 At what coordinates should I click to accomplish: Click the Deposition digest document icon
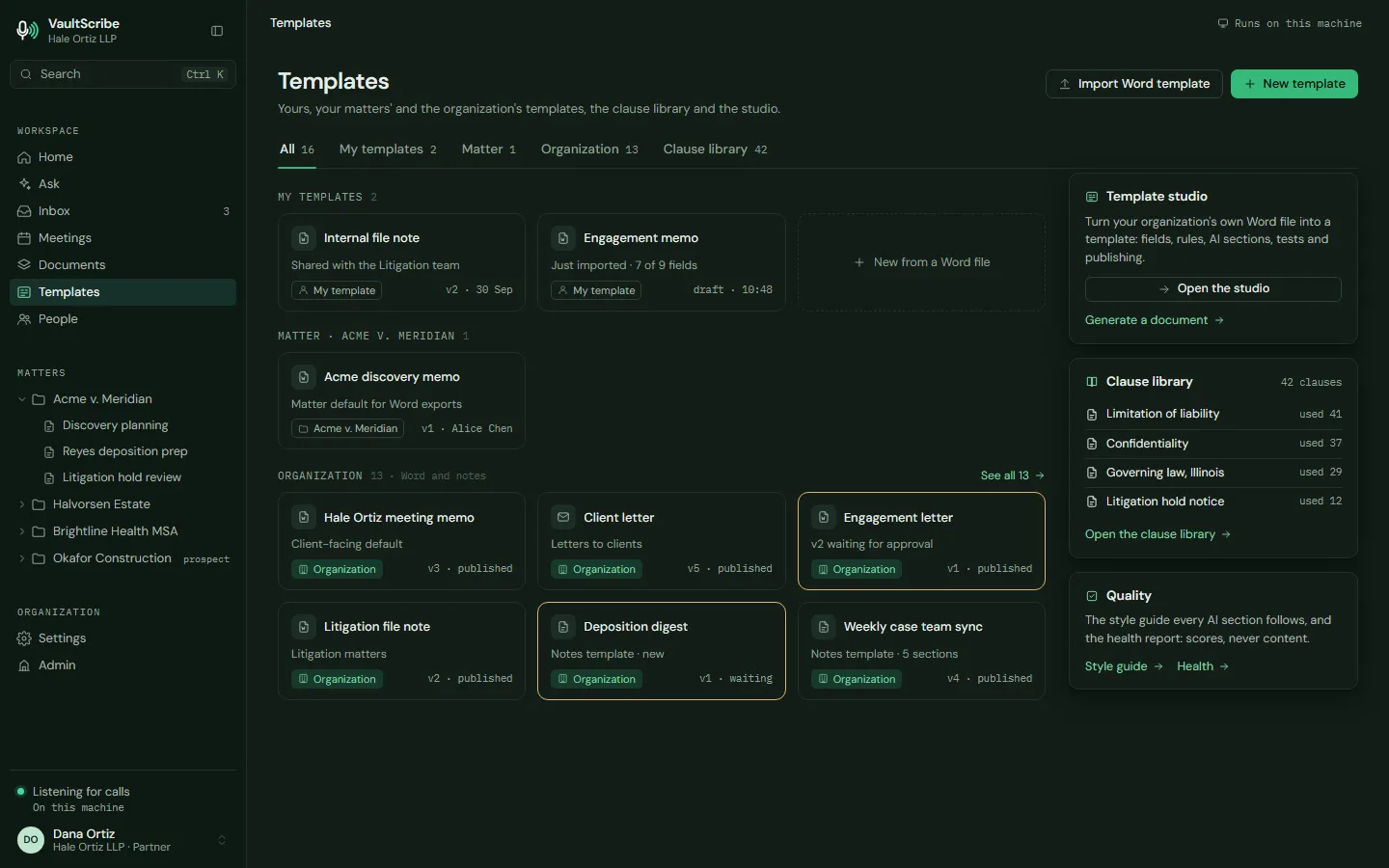563,627
